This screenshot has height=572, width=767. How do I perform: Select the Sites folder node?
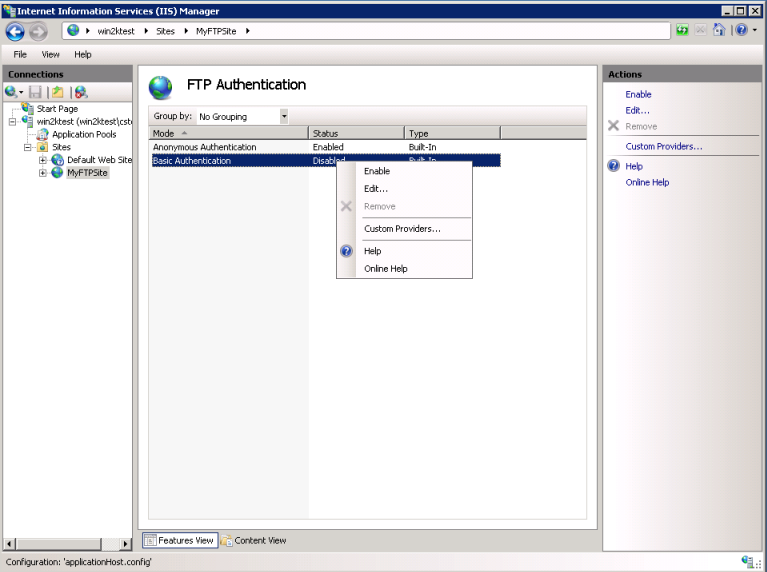tap(61, 147)
